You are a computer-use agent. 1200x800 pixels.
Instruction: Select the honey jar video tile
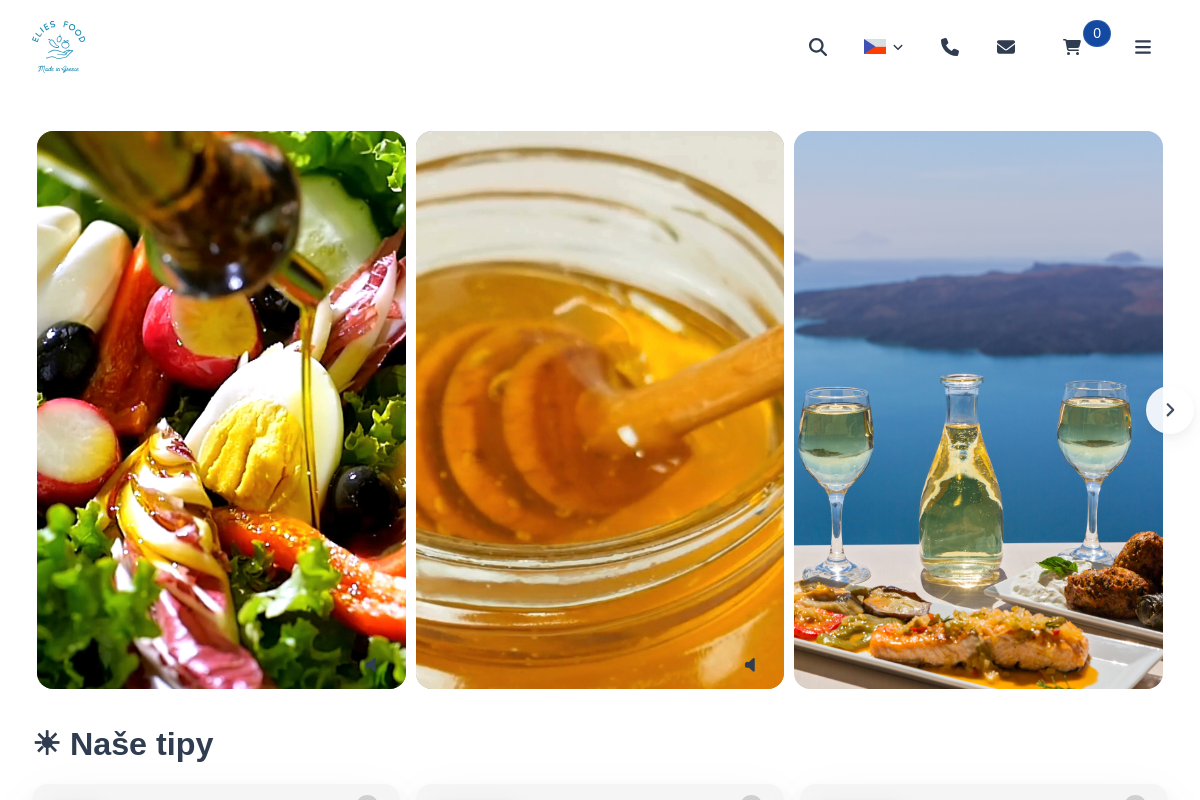(600, 410)
